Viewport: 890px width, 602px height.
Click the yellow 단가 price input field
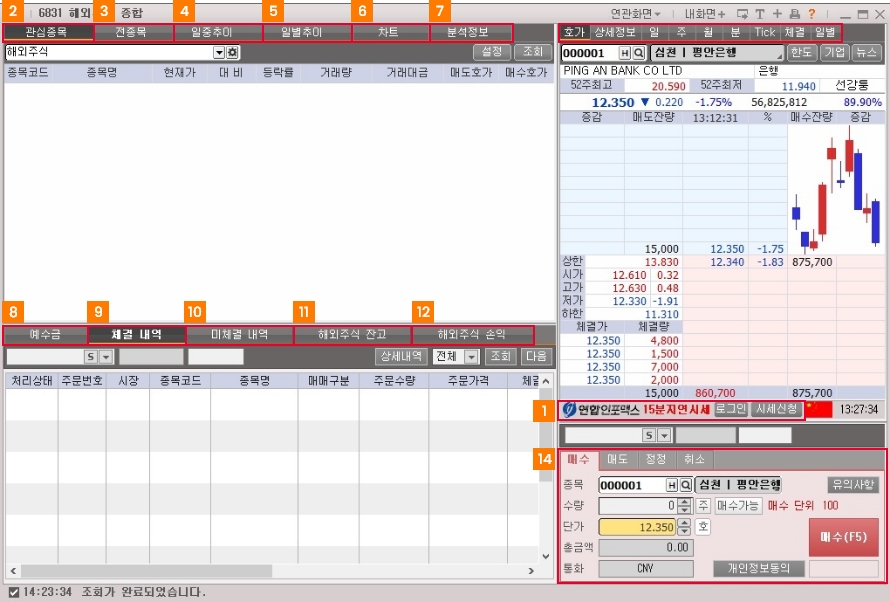tap(637, 527)
